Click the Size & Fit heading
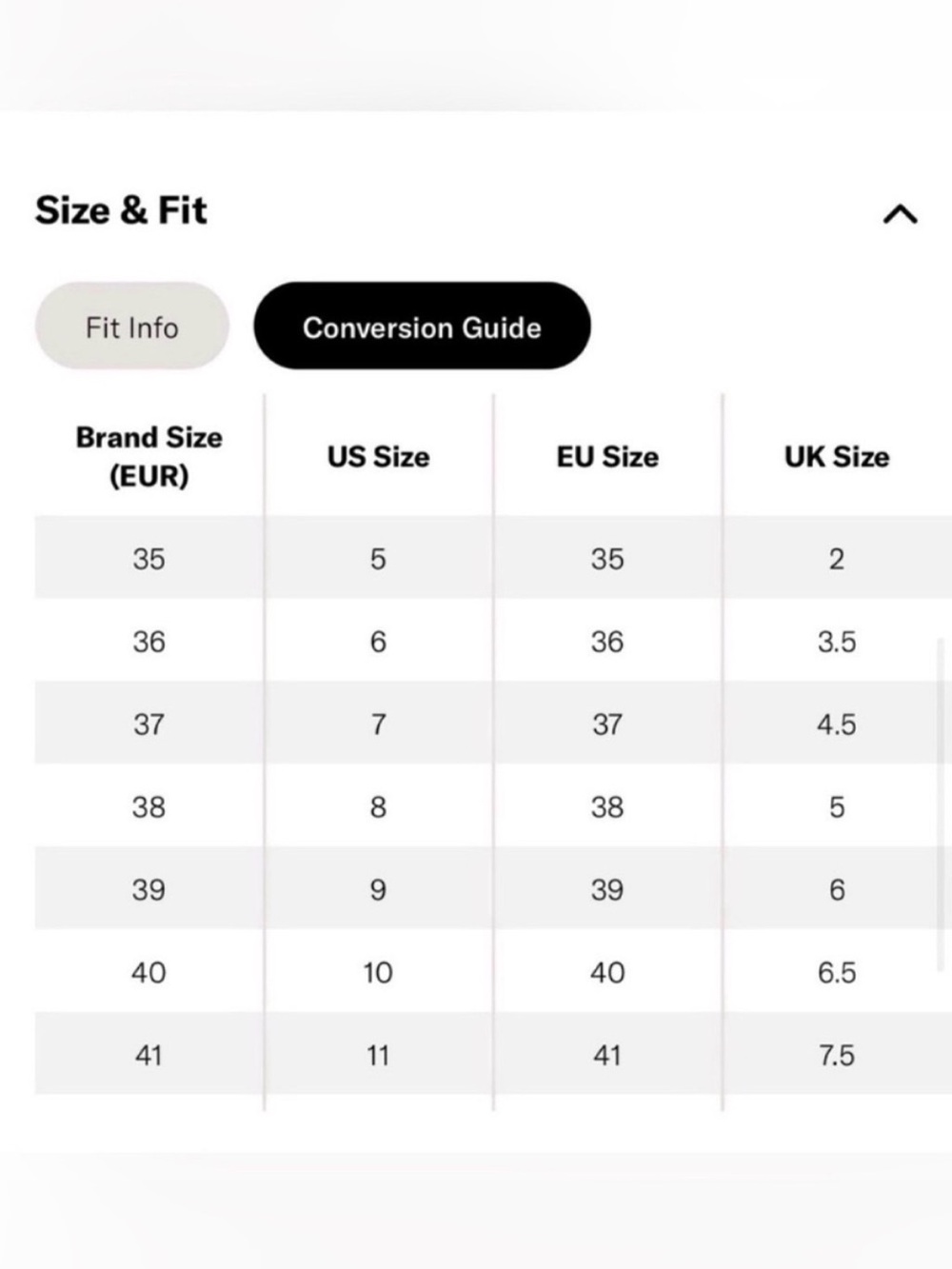Screen dimensions: 952x1269 click(121, 210)
